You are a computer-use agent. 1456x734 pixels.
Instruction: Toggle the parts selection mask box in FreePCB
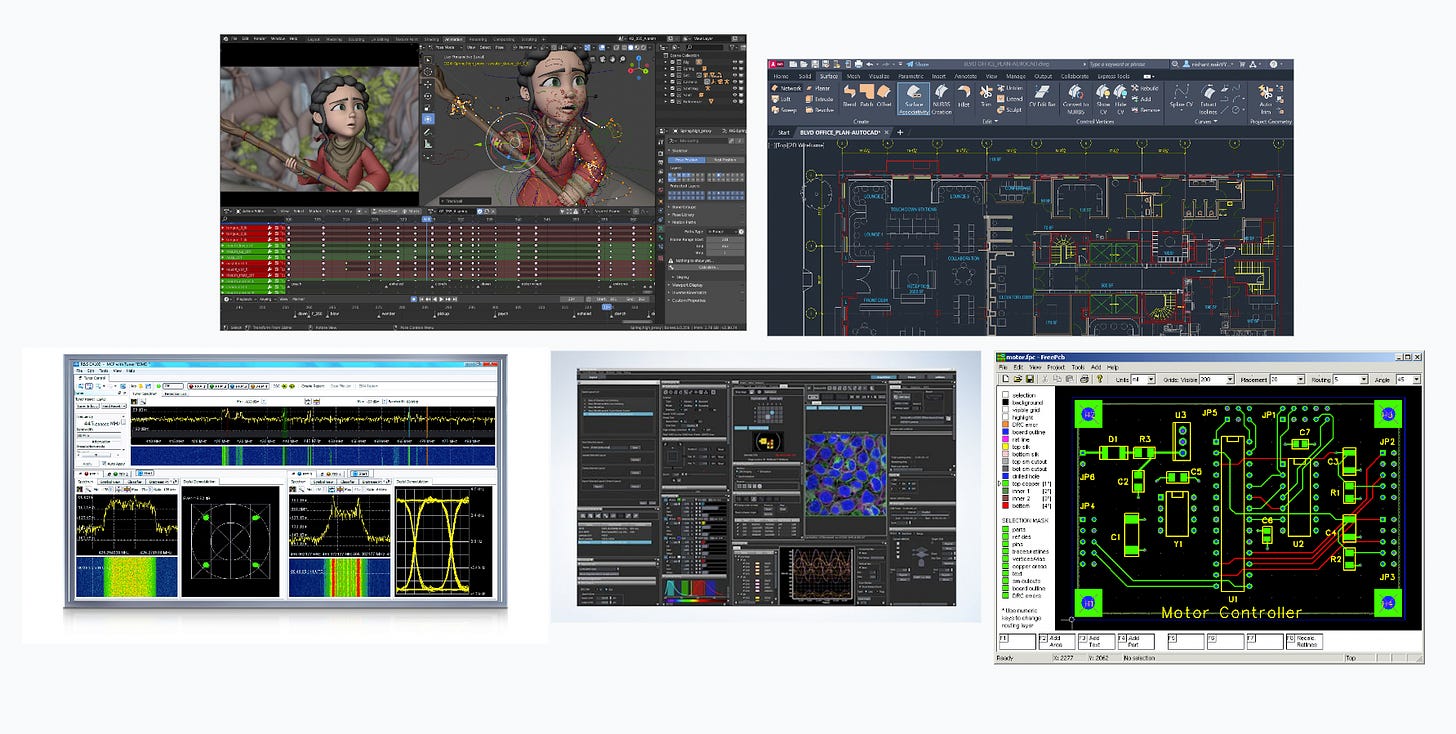tap(1007, 530)
